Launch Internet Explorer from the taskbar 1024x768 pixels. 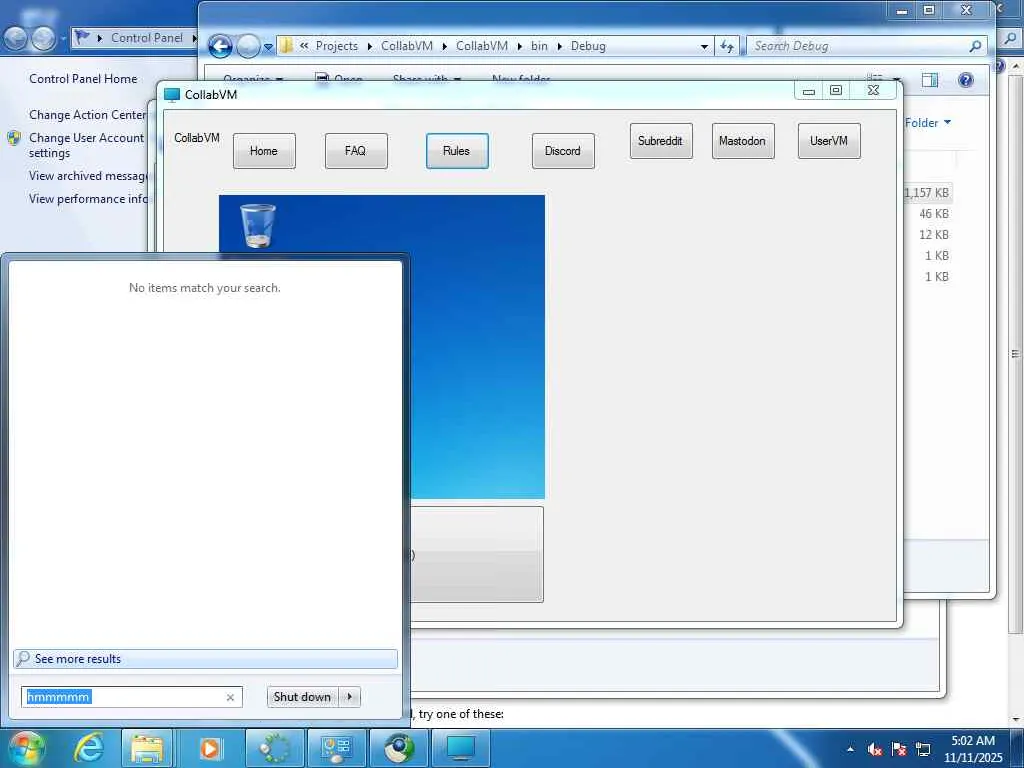(89, 748)
